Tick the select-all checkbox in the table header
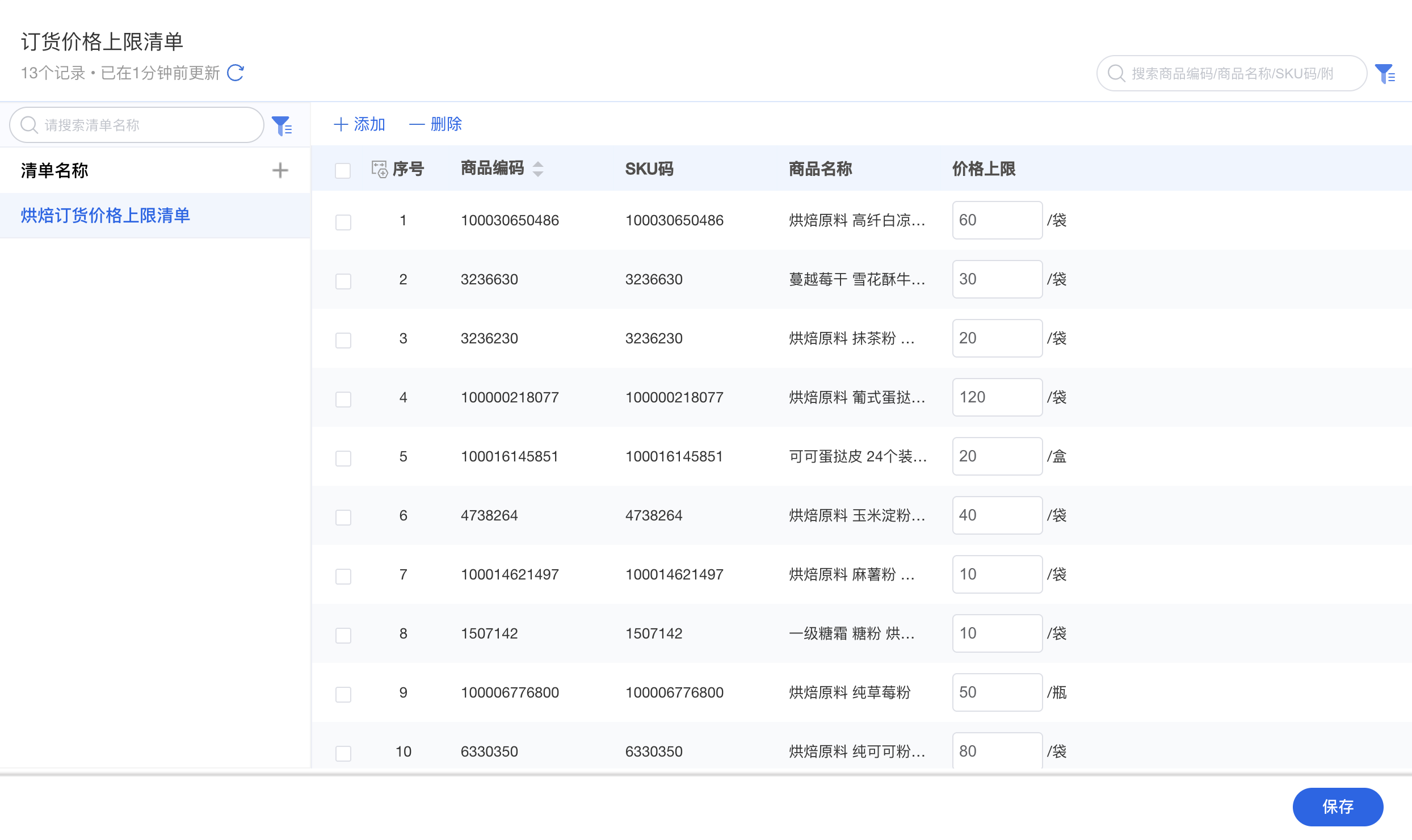 click(x=343, y=170)
